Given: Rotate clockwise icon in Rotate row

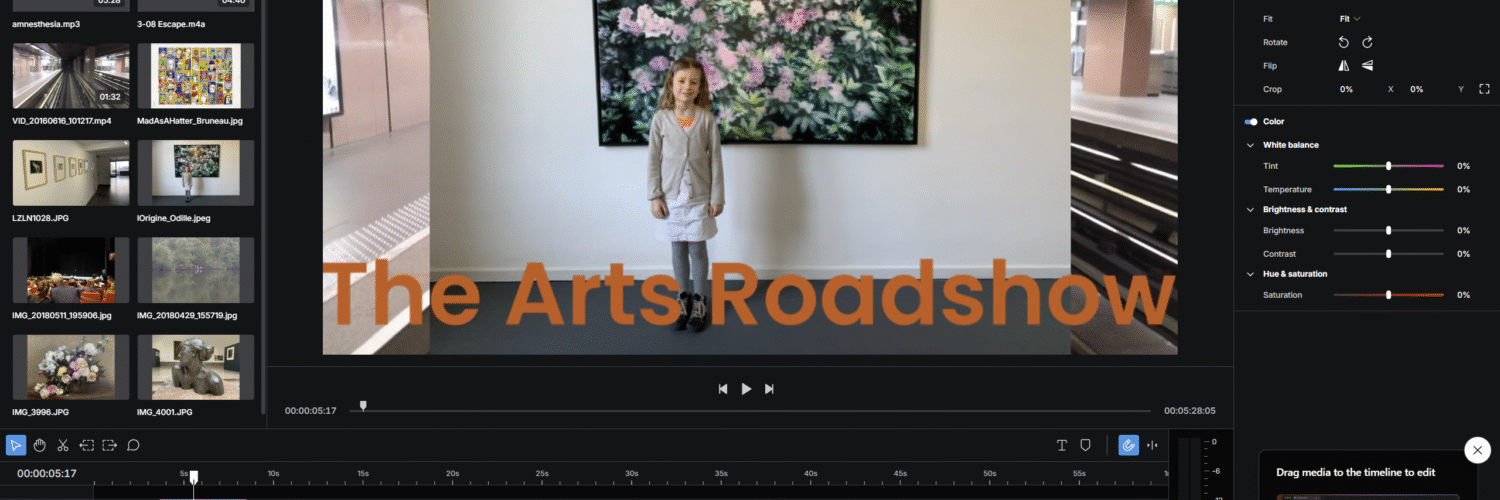Looking at the screenshot, I should [1367, 42].
